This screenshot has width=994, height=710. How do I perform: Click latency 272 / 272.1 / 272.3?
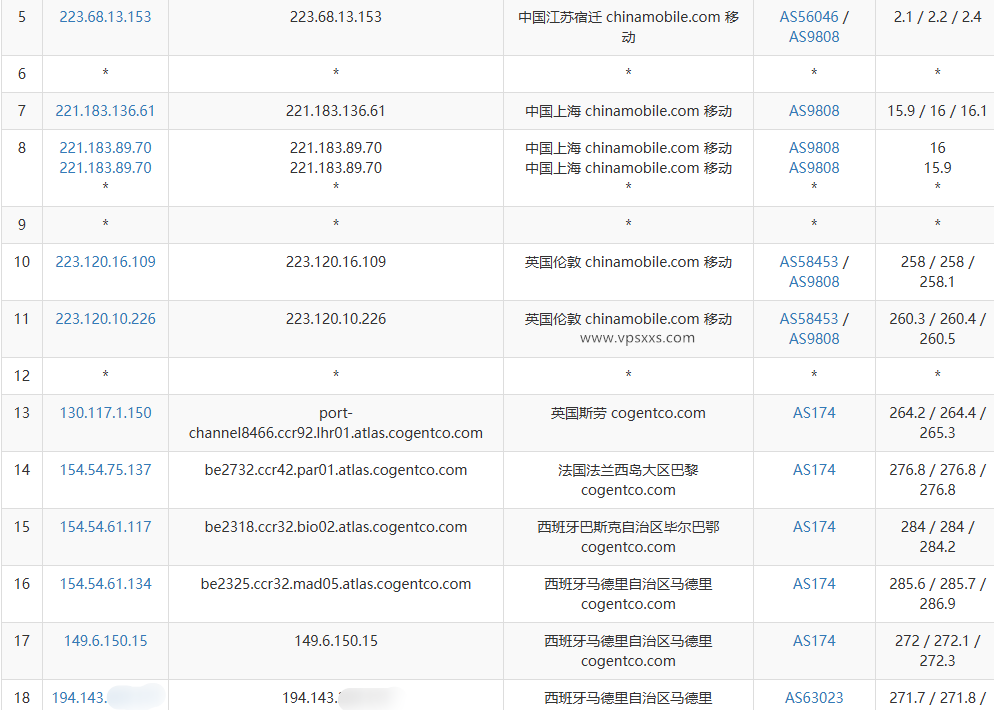[x=937, y=651]
